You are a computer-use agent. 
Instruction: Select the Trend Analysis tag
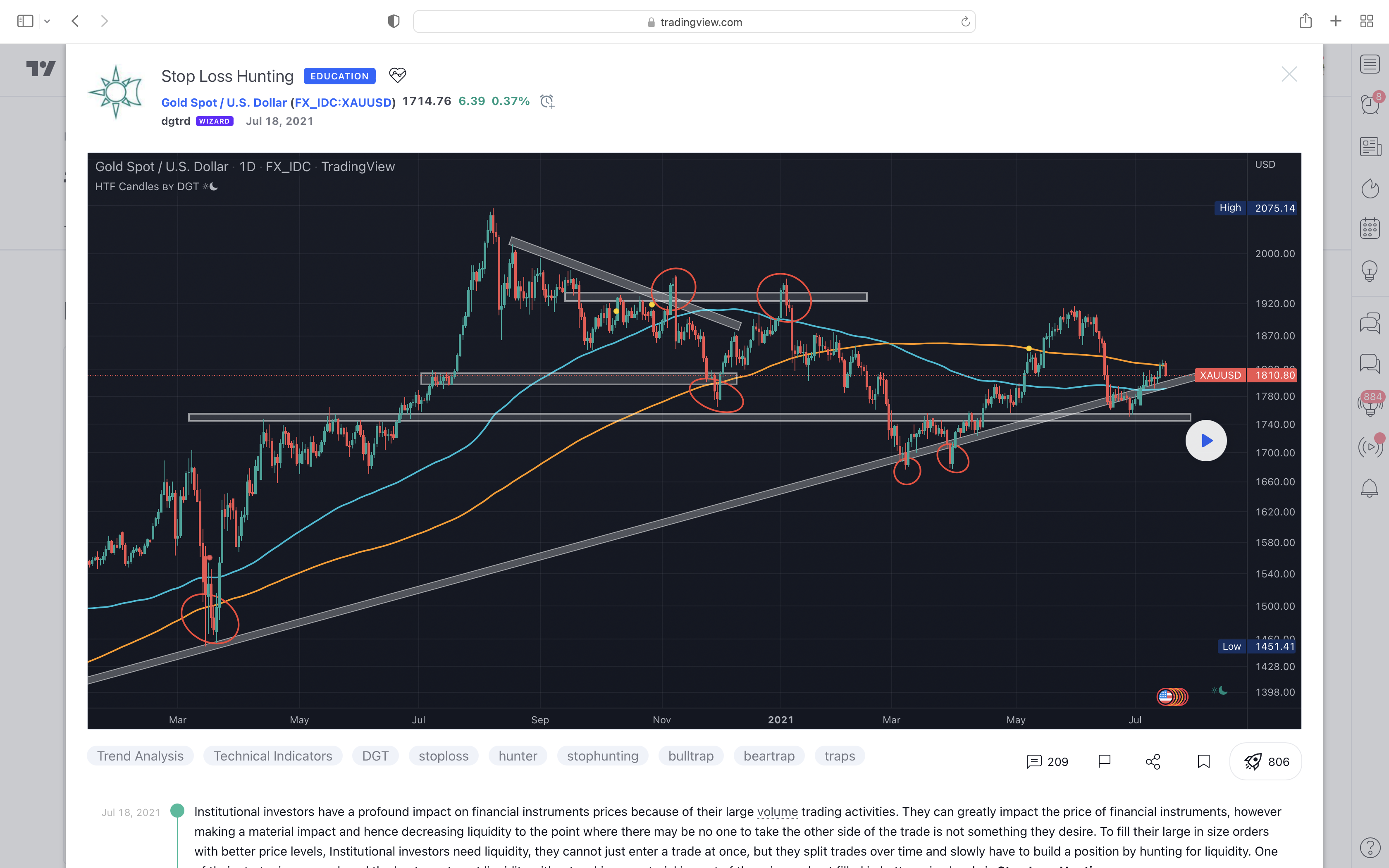pyautogui.click(x=140, y=756)
